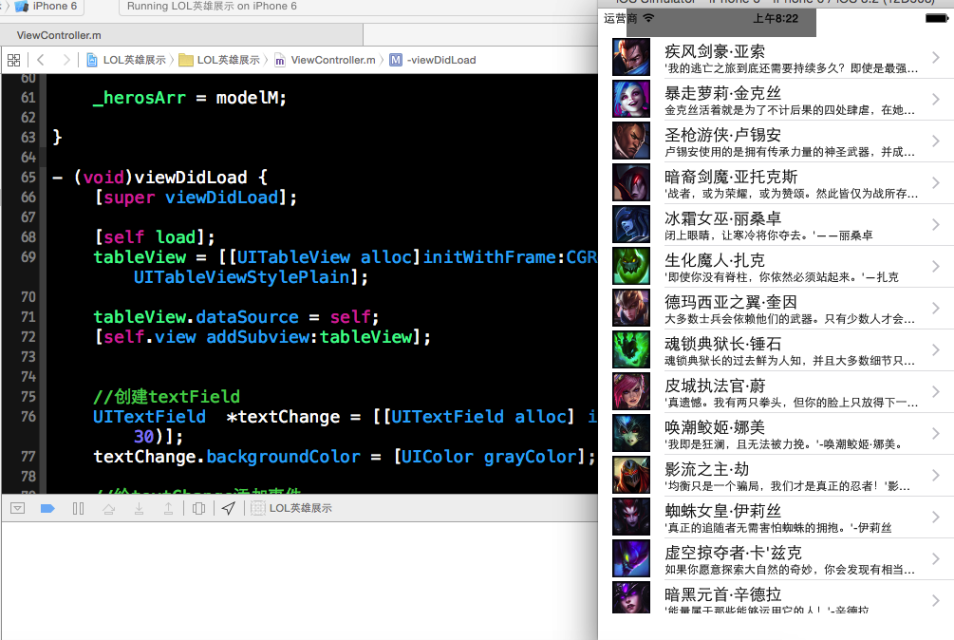Tap the 暗裔剑魔·亚托克斯 avatar thumbnail
Viewport: 954px width, 640px height.
tap(631, 183)
